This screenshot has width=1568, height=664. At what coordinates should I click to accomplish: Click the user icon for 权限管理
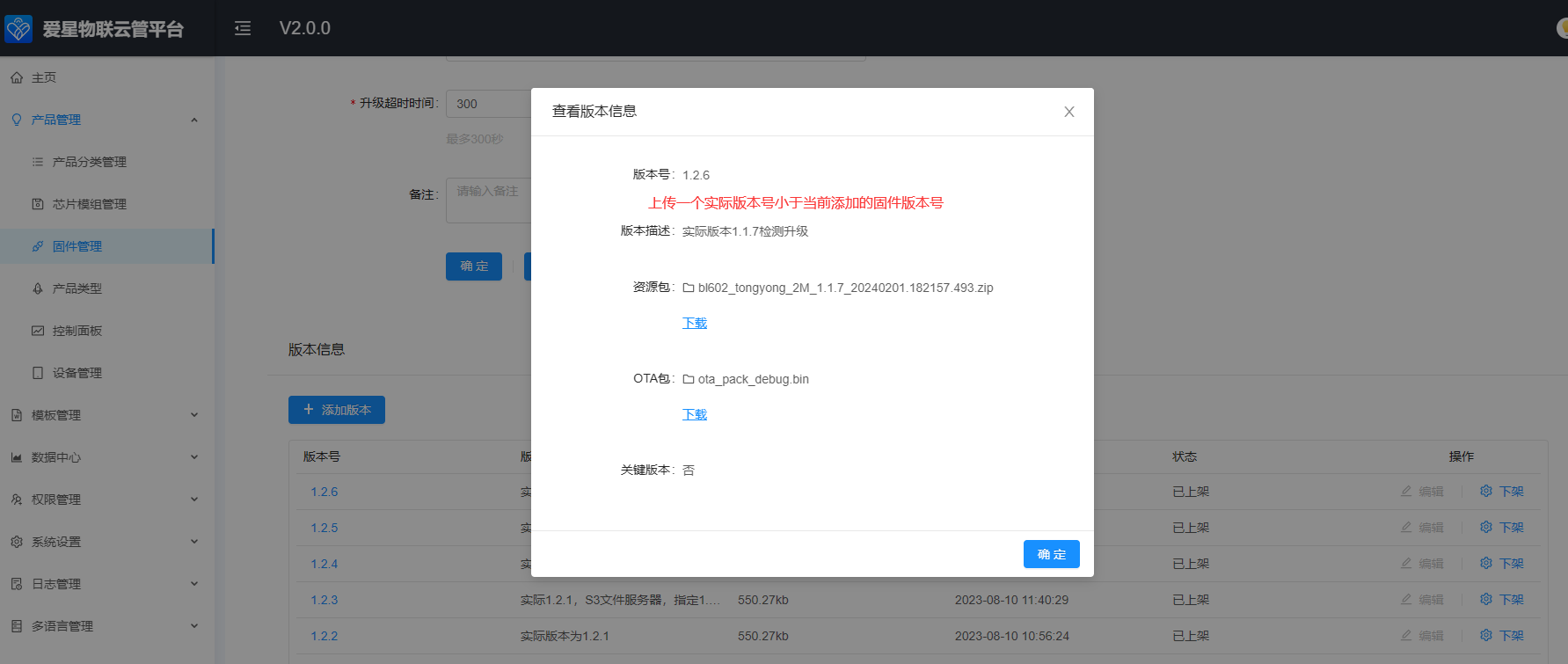pos(17,500)
